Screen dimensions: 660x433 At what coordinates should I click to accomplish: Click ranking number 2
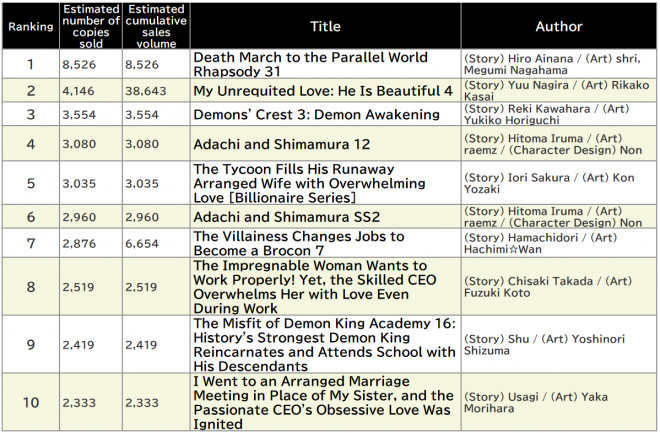(31, 91)
